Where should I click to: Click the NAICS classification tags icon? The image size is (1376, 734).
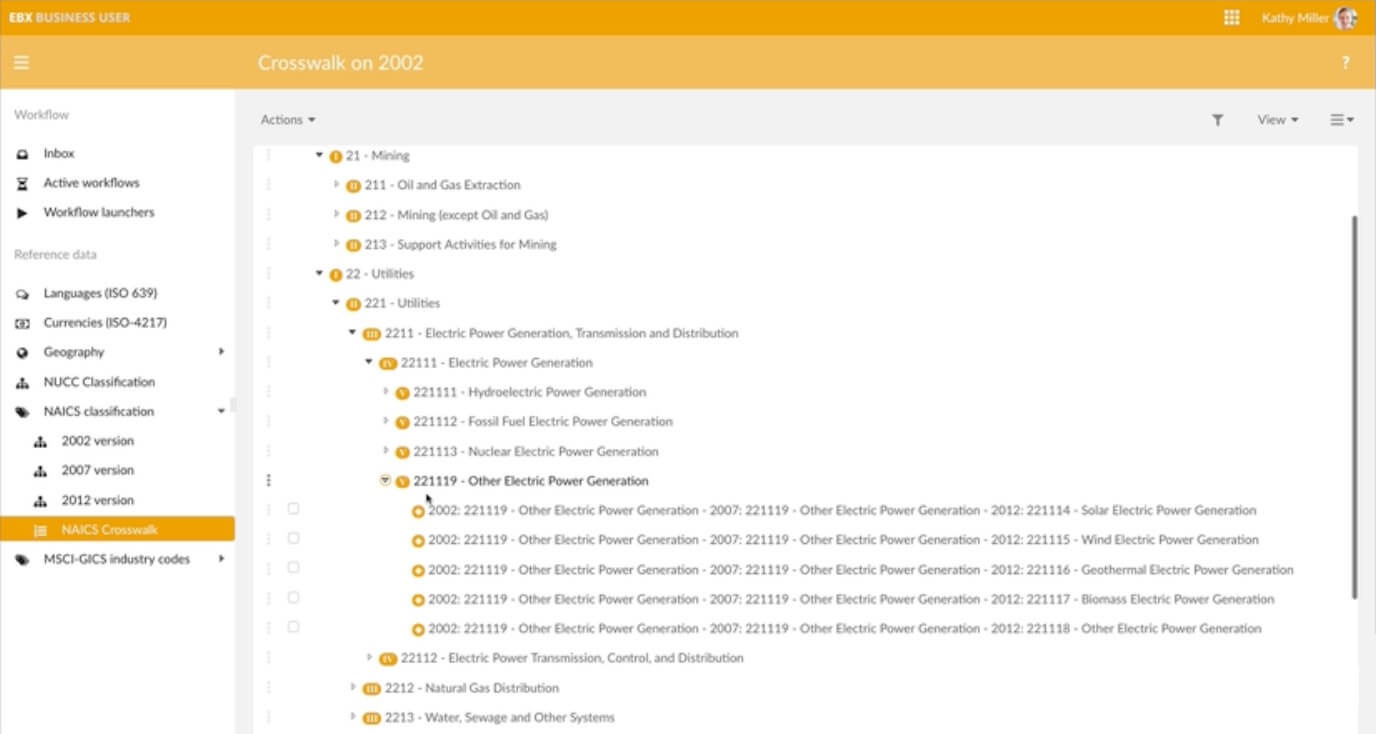(x=22, y=412)
